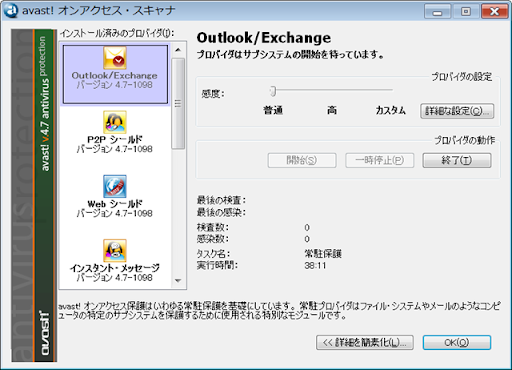The image size is (512, 370).
Task: Click the provider list scroll-down arrow
Action: (178, 281)
